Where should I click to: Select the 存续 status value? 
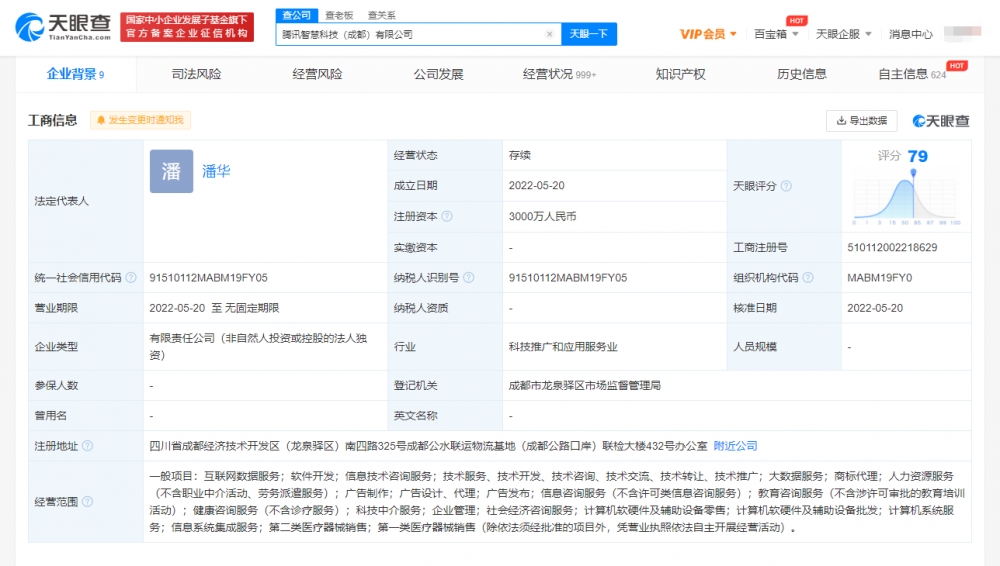(520, 155)
